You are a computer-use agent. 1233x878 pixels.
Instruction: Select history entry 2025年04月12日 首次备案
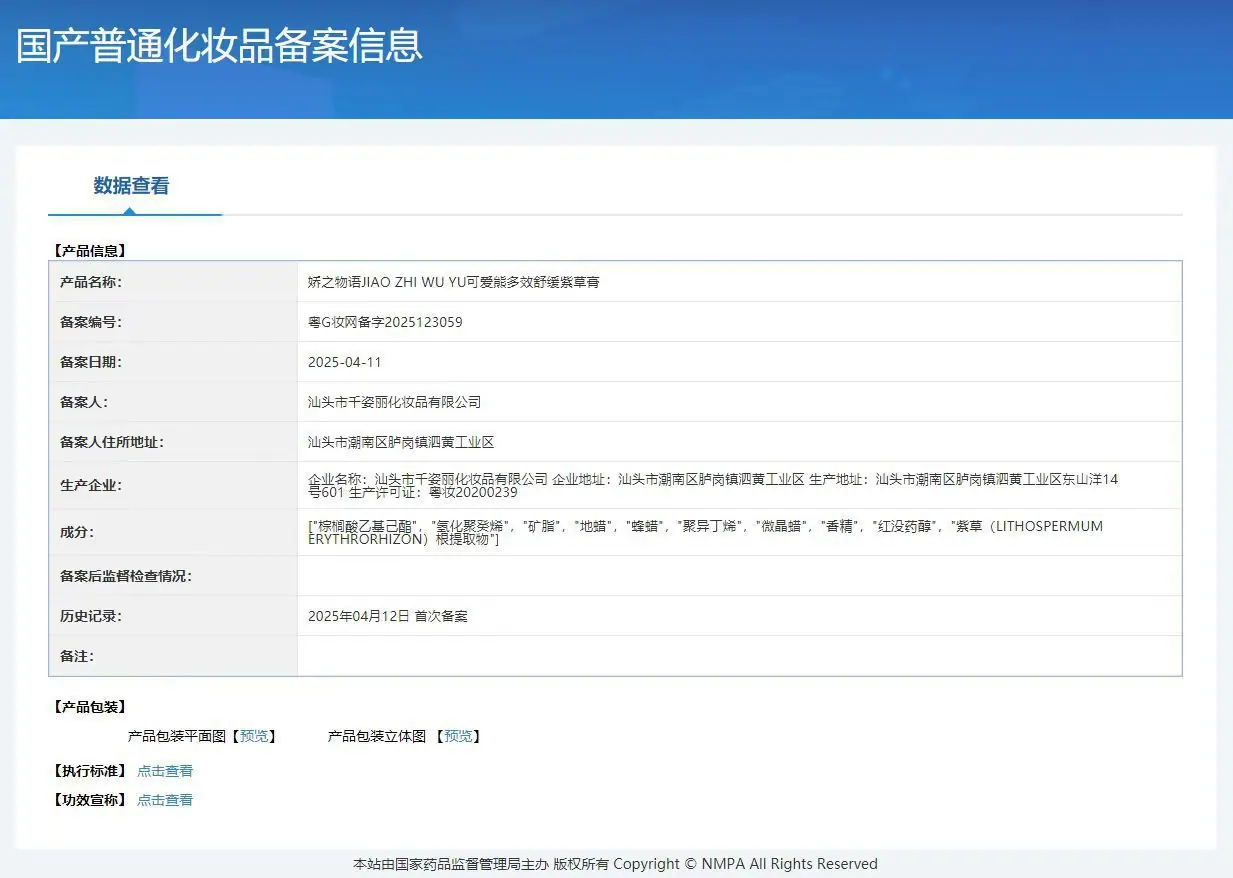point(388,616)
